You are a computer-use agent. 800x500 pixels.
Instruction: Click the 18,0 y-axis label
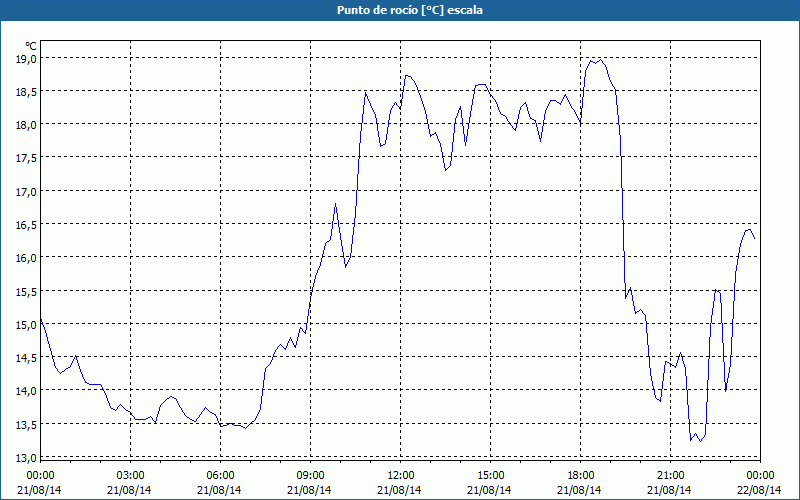tap(27, 124)
